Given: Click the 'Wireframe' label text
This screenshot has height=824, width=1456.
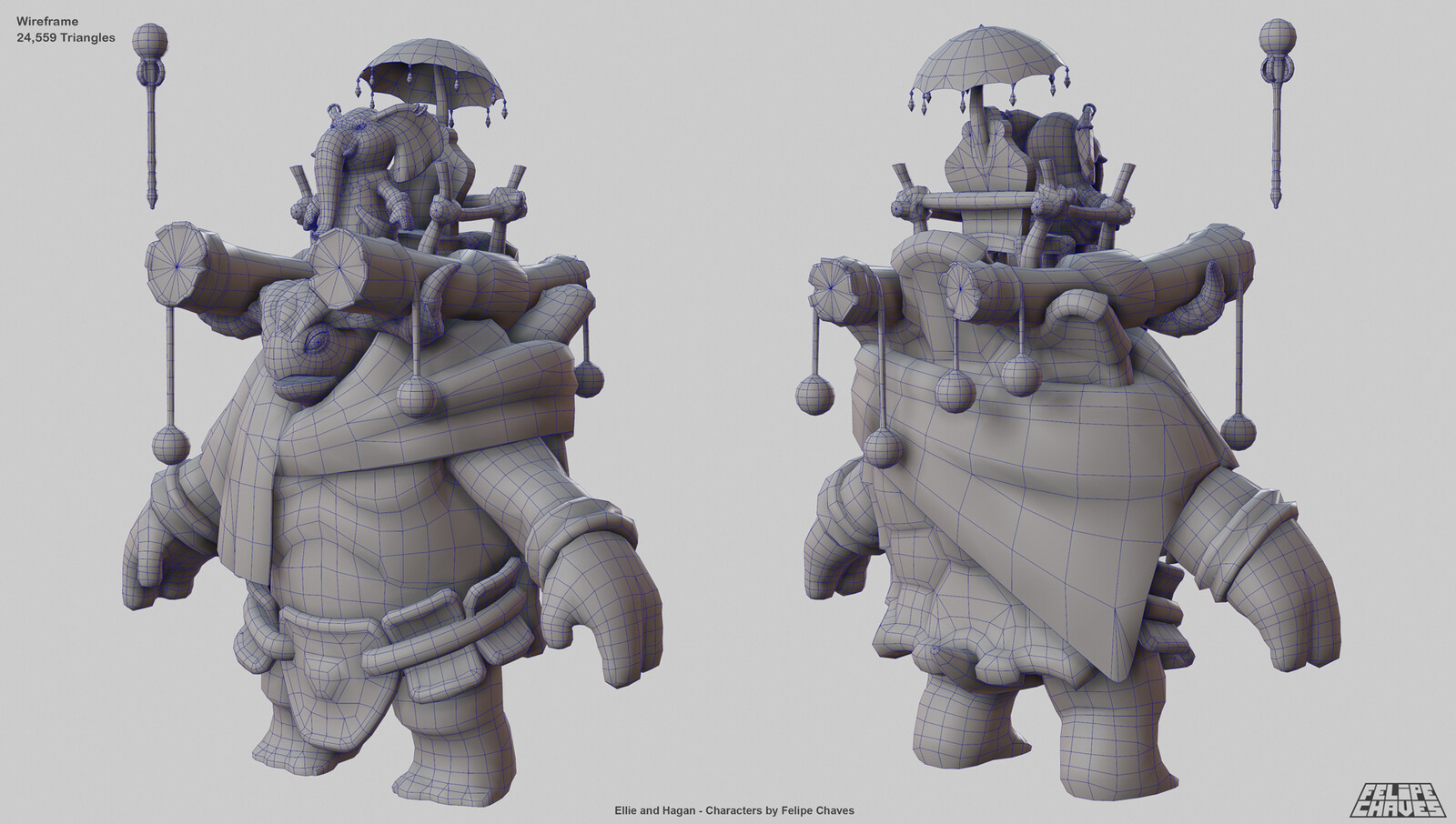Looking at the screenshot, I should (x=46, y=21).
